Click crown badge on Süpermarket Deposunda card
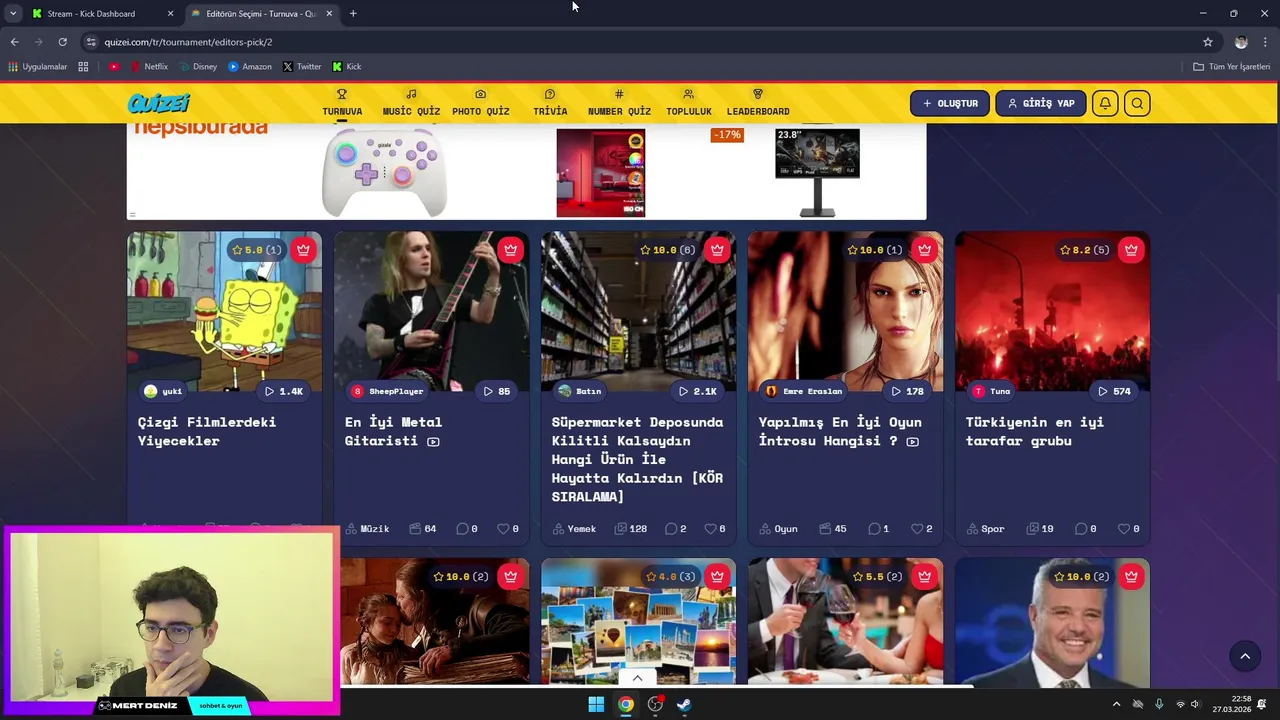 click(x=717, y=250)
